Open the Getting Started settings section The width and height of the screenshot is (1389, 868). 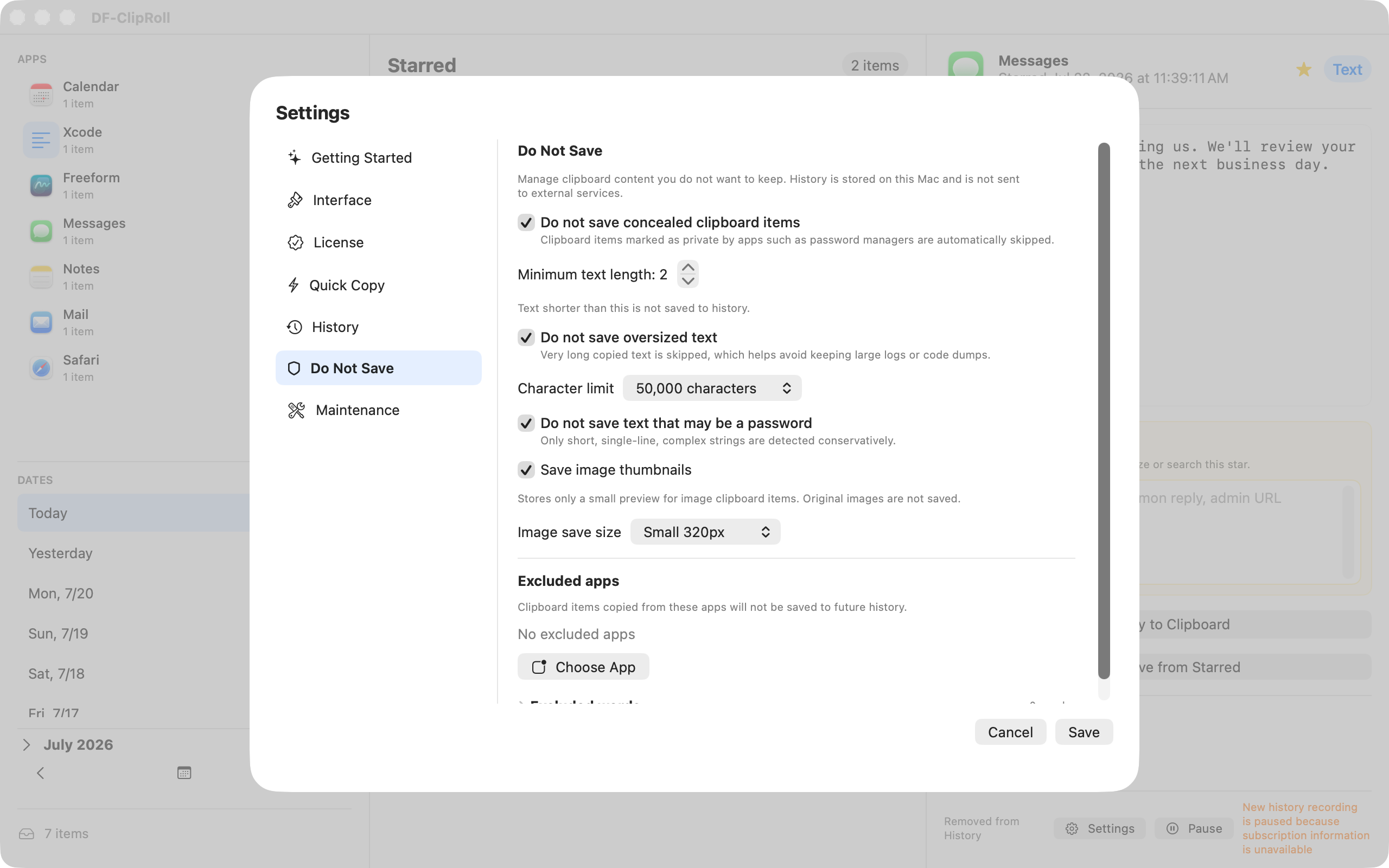378,157
